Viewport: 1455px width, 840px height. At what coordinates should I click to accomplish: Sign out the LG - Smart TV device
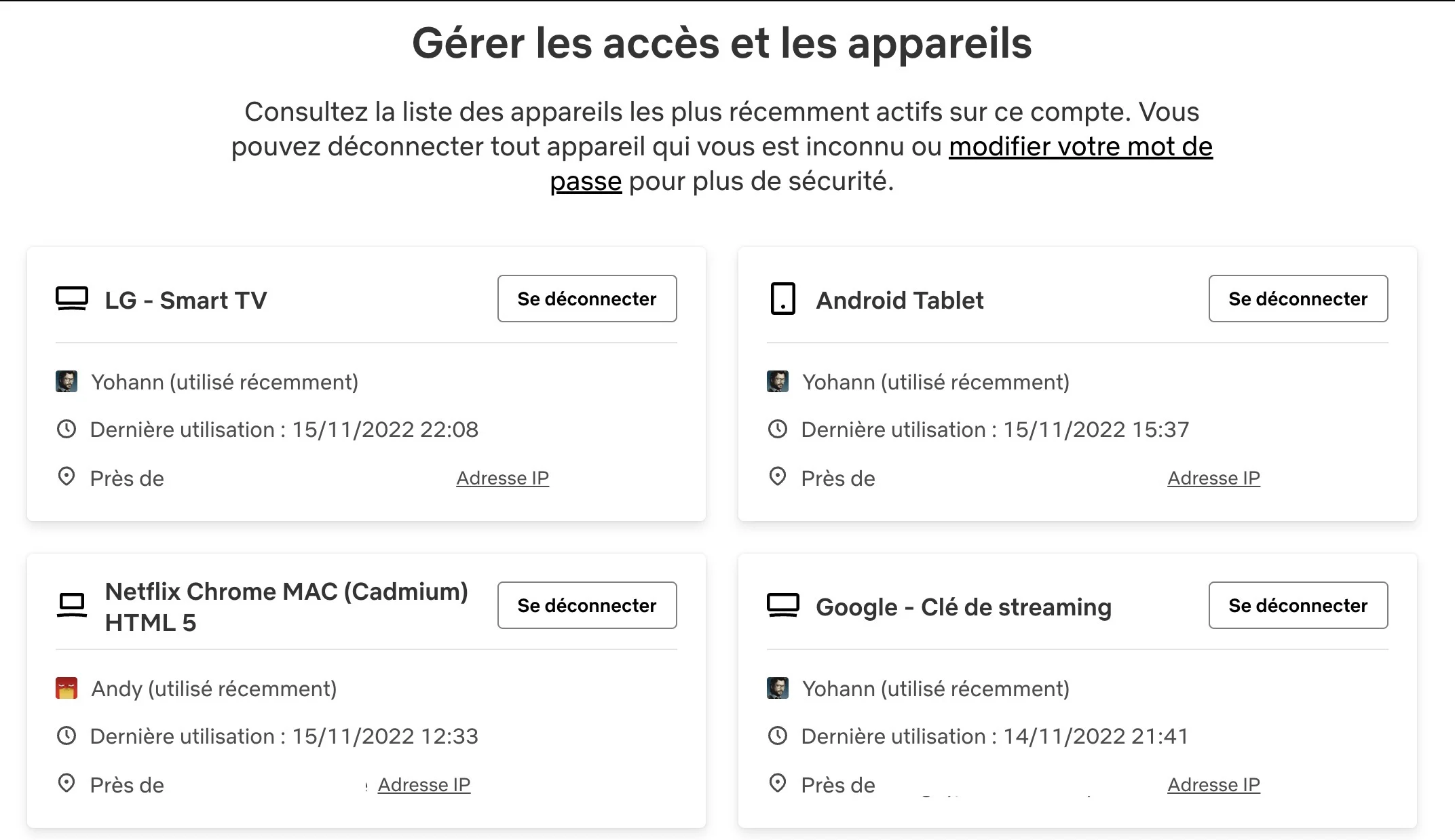(x=587, y=299)
